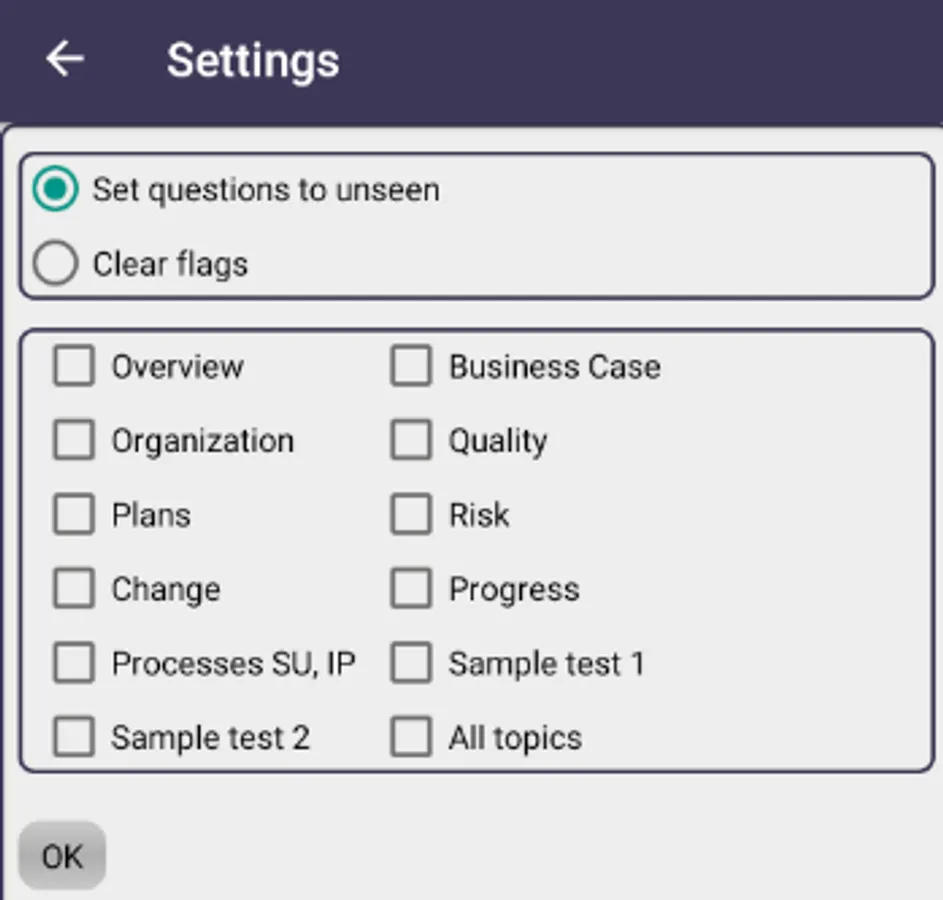Check the Progress checkbox
This screenshot has width=943, height=900.
pyautogui.click(x=410, y=588)
